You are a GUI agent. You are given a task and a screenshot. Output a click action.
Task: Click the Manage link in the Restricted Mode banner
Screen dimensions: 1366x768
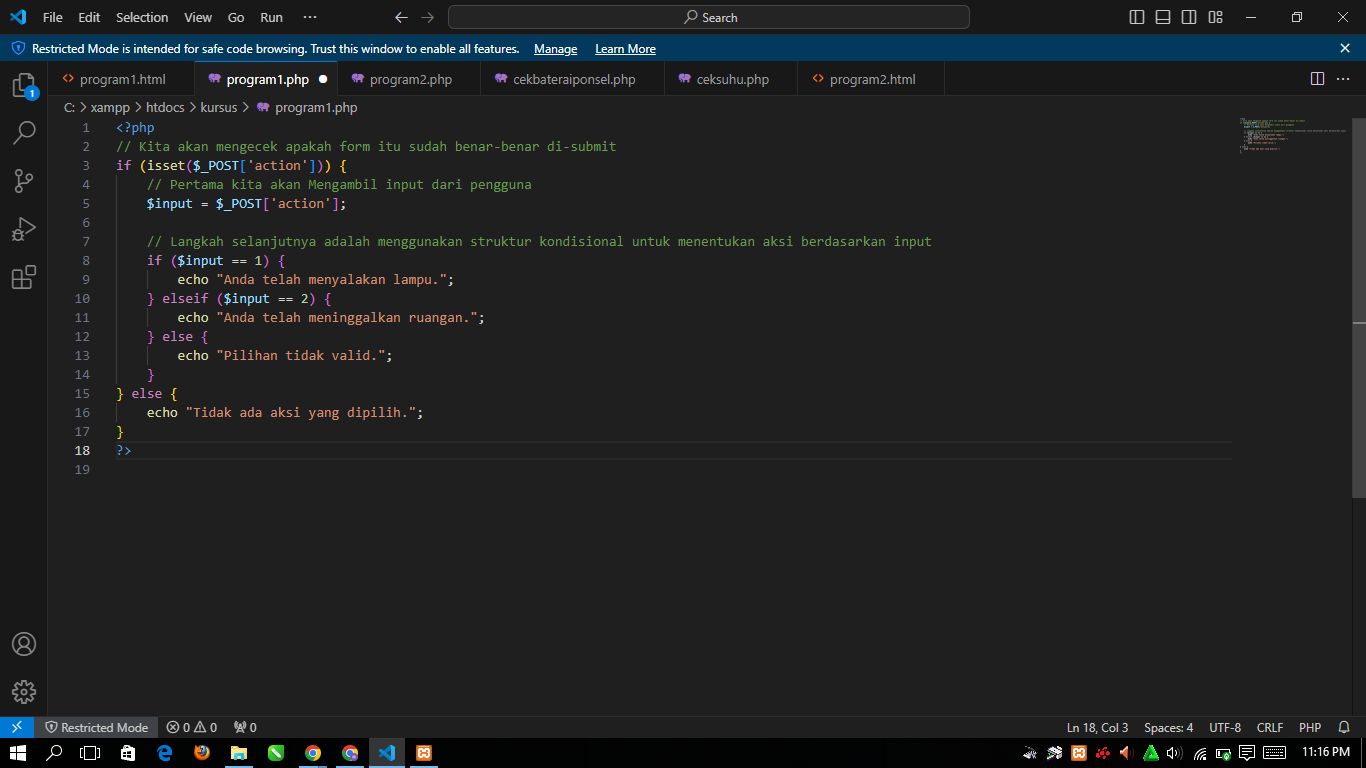555,49
